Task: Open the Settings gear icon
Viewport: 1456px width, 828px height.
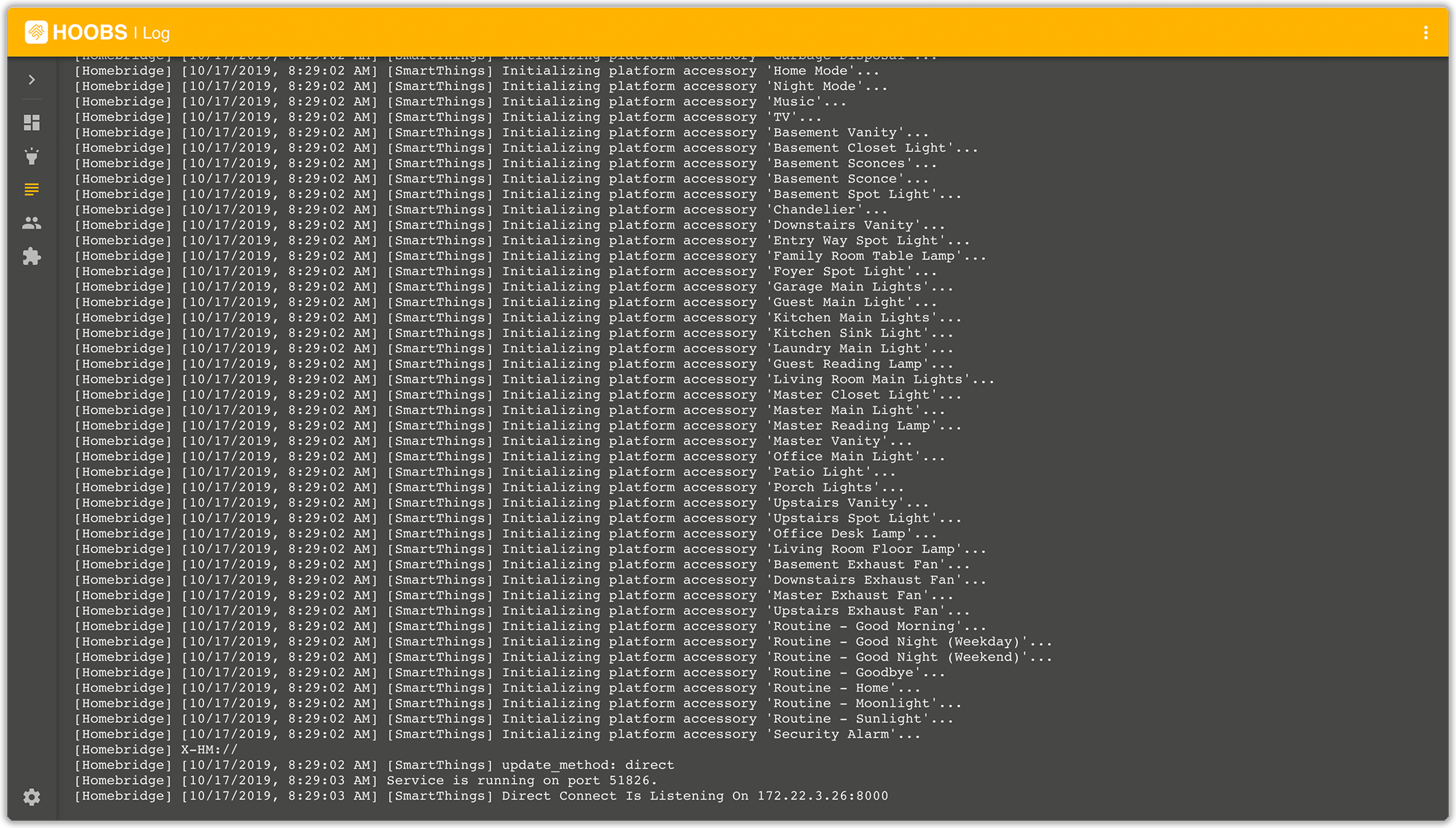Action: pyautogui.click(x=31, y=797)
